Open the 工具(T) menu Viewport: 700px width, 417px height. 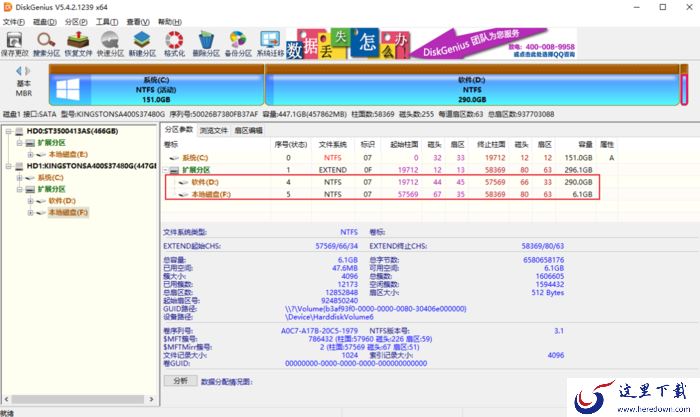107,22
